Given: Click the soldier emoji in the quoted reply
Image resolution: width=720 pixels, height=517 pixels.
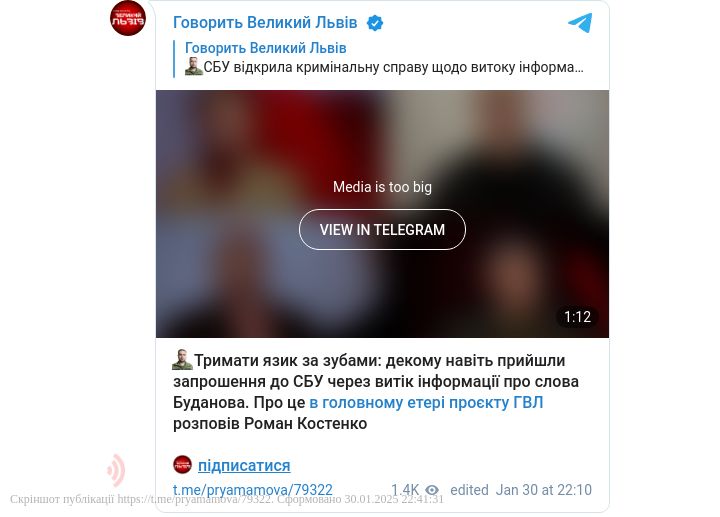Looking at the screenshot, I should (x=194, y=67).
